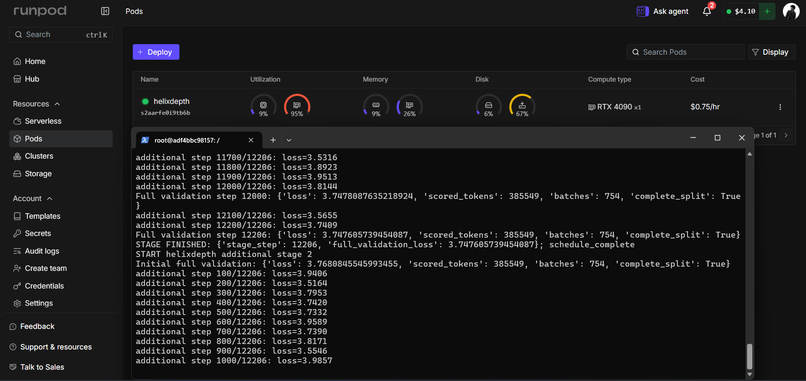Open the Display filter options
806x381 pixels.
click(771, 52)
